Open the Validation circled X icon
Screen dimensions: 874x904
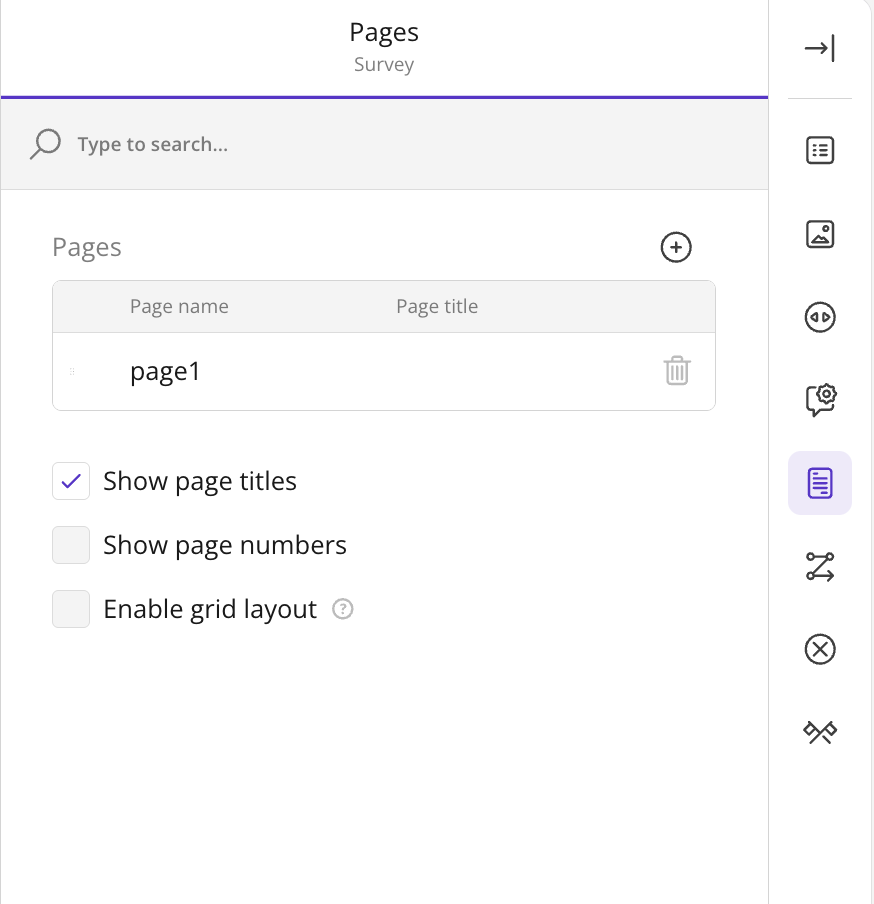coord(819,649)
